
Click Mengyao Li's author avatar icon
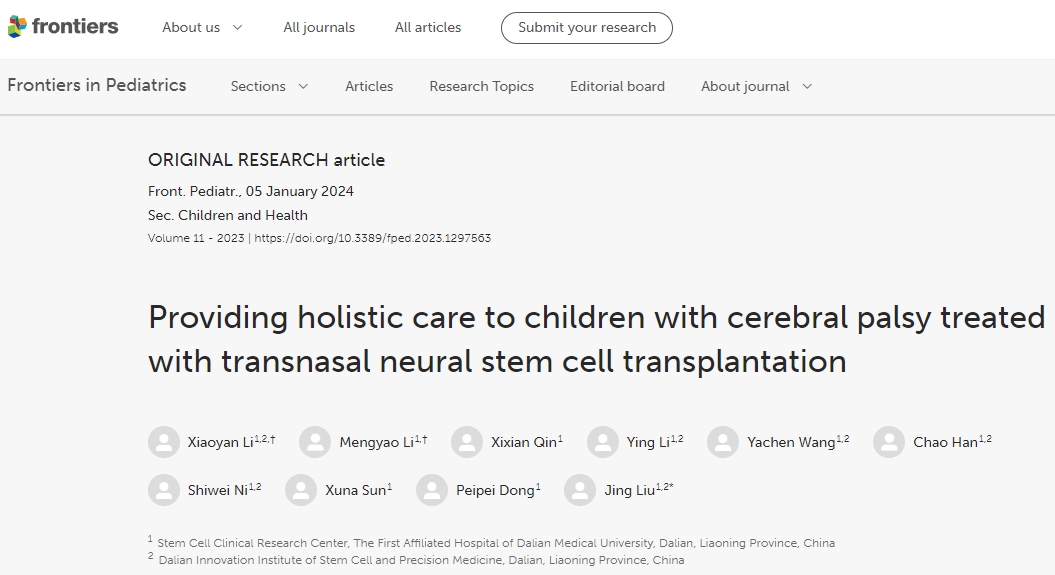coord(315,442)
